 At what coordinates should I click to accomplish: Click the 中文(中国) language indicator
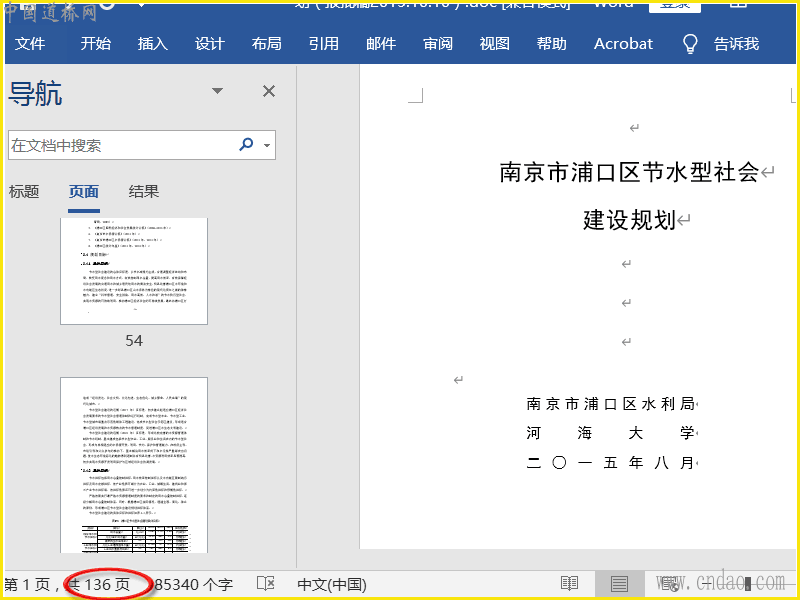pyautogui.click(x=332, y=585)
